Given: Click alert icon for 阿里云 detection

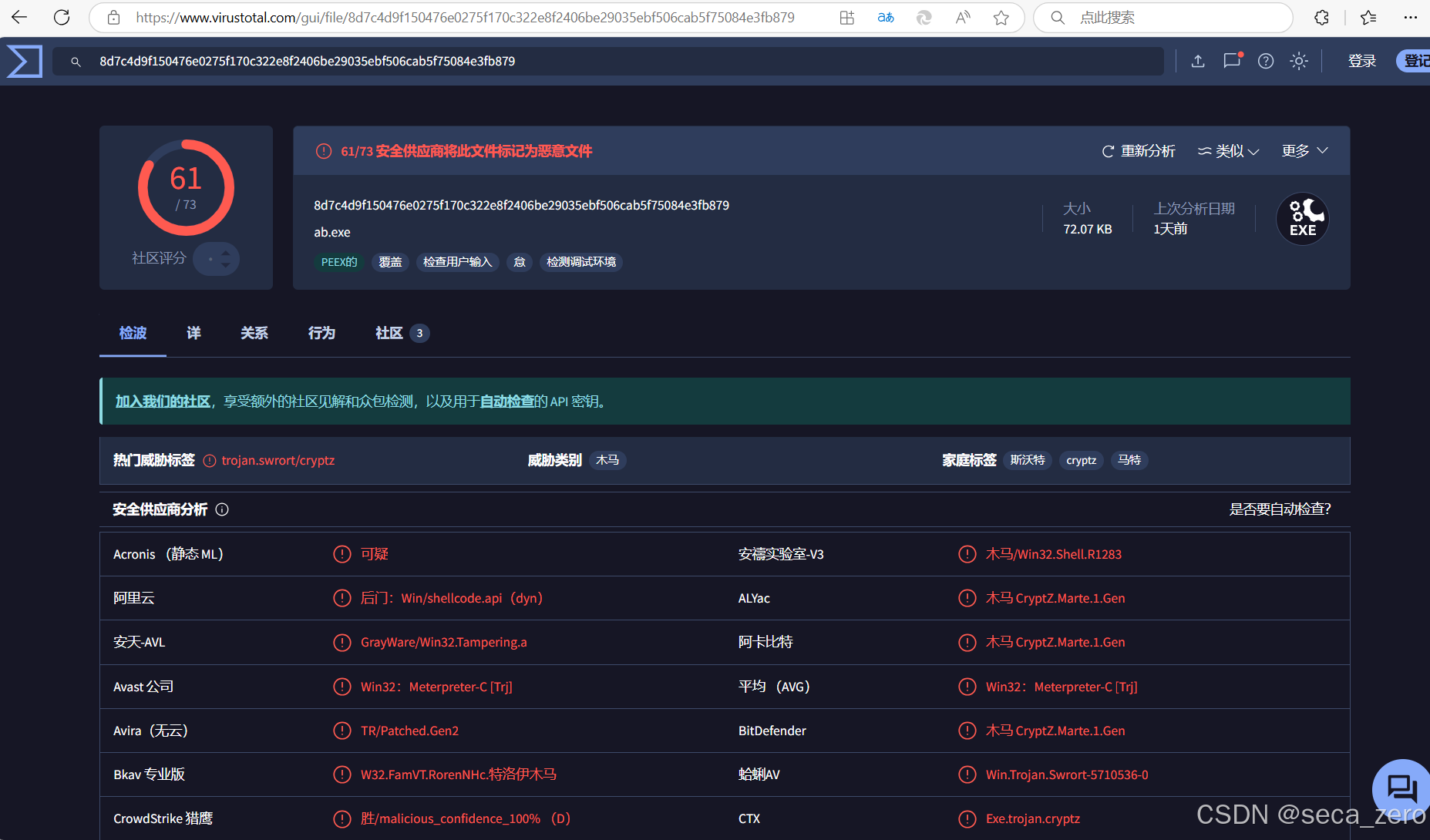Looking at the screenshot, I should point(342,598).
